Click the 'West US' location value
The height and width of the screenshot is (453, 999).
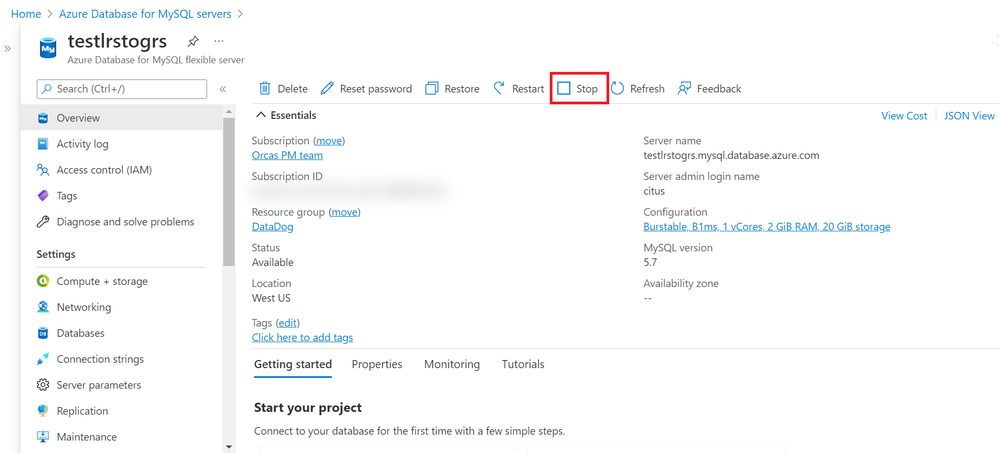click(x=271, y=298)
